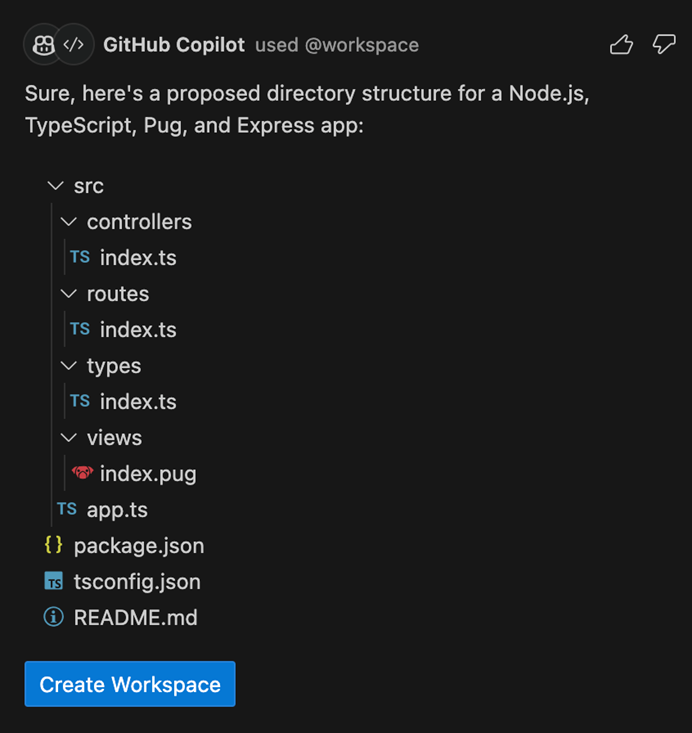This screenshot has width=692, height=733.
Task: Click the workspace code brackets icon
Action: (x=72, y=45)
